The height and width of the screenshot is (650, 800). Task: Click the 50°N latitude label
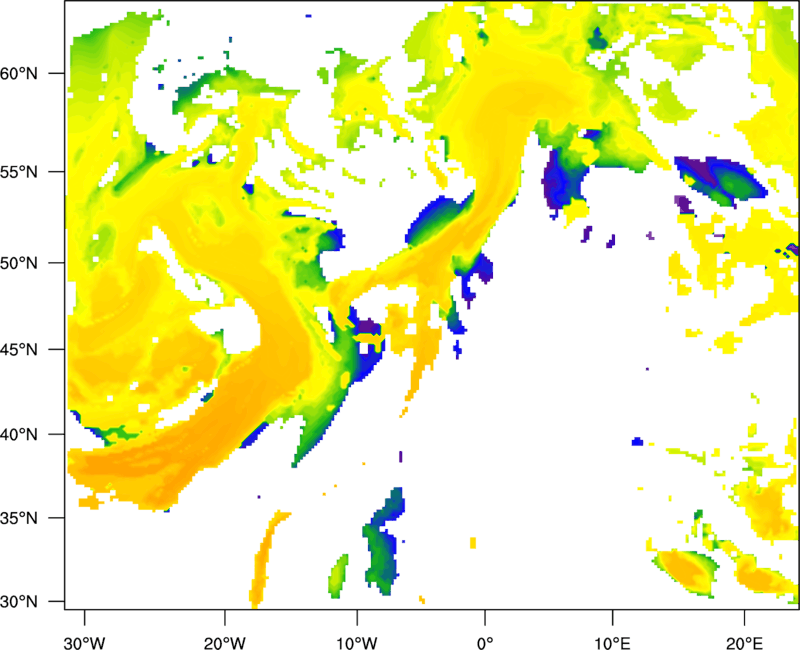[19, 264]
